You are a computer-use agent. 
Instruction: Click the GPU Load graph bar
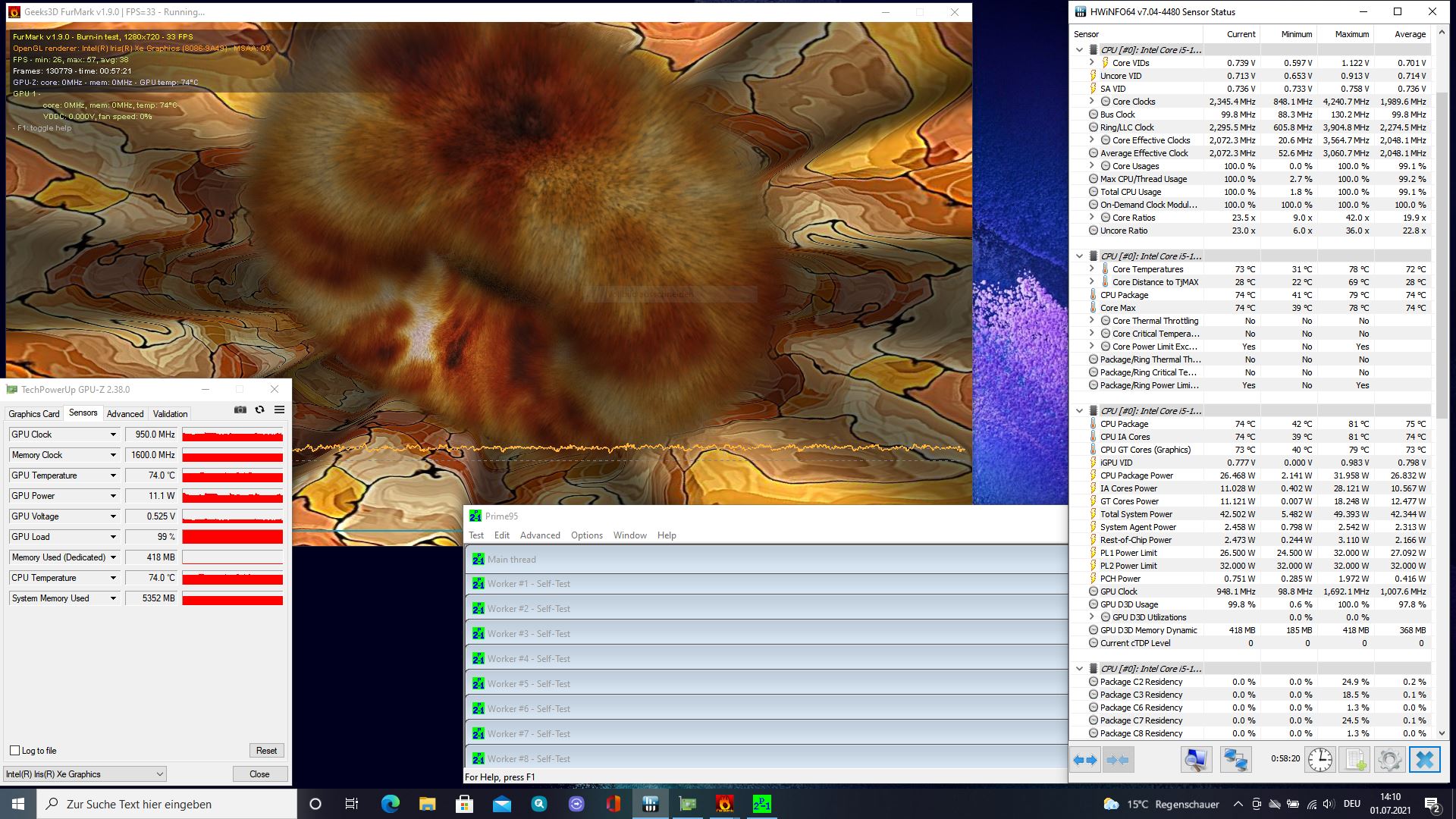click(x=233, y=537)
